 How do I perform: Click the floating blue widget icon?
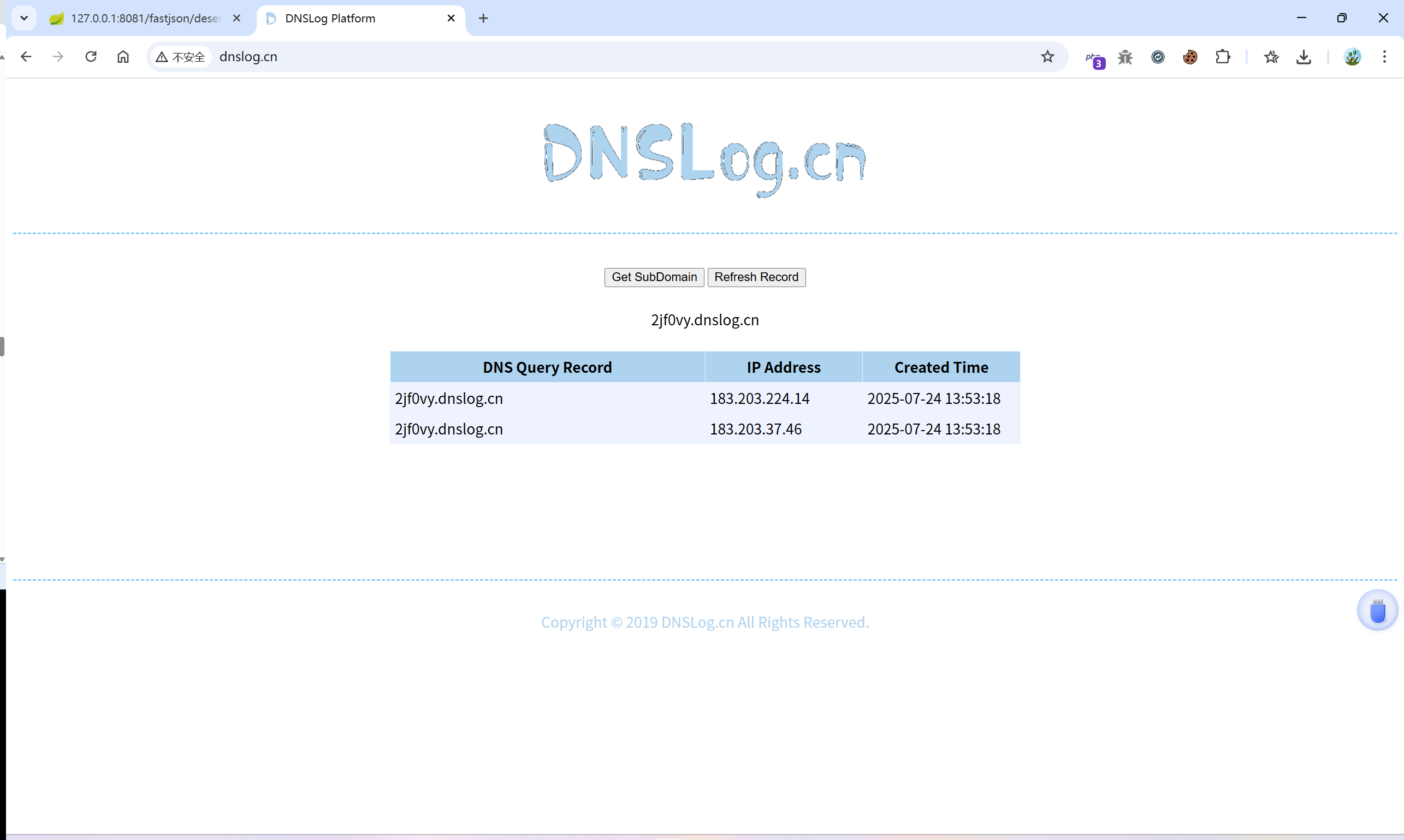click(x=1377, y=611)
